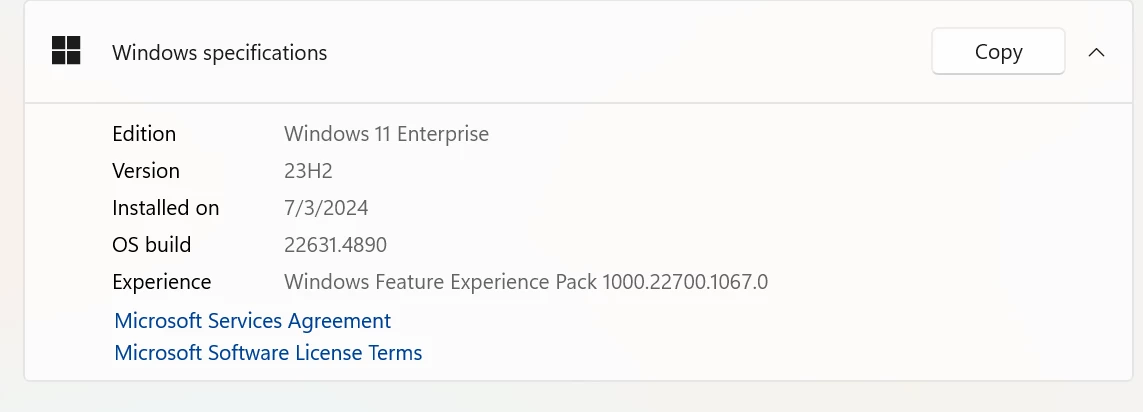Screen dimensions: 1143x412
Task: Click the Windows logo icon
Action: coord(66,51)
